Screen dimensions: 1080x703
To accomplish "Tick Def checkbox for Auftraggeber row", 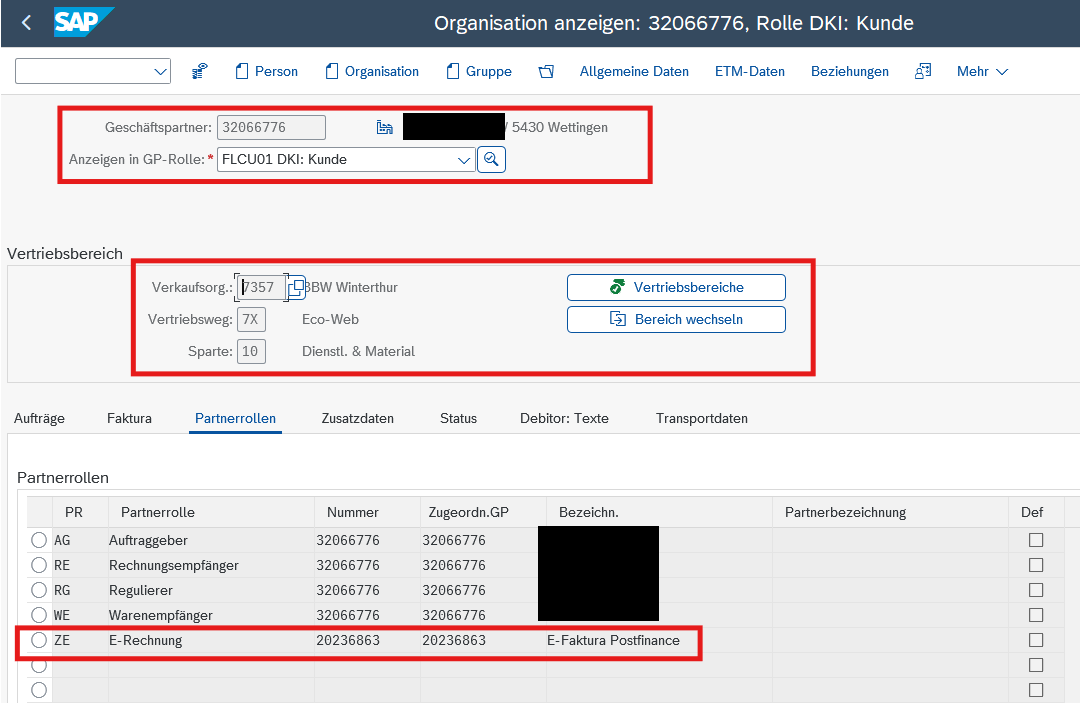I will tap(1036, 541).
